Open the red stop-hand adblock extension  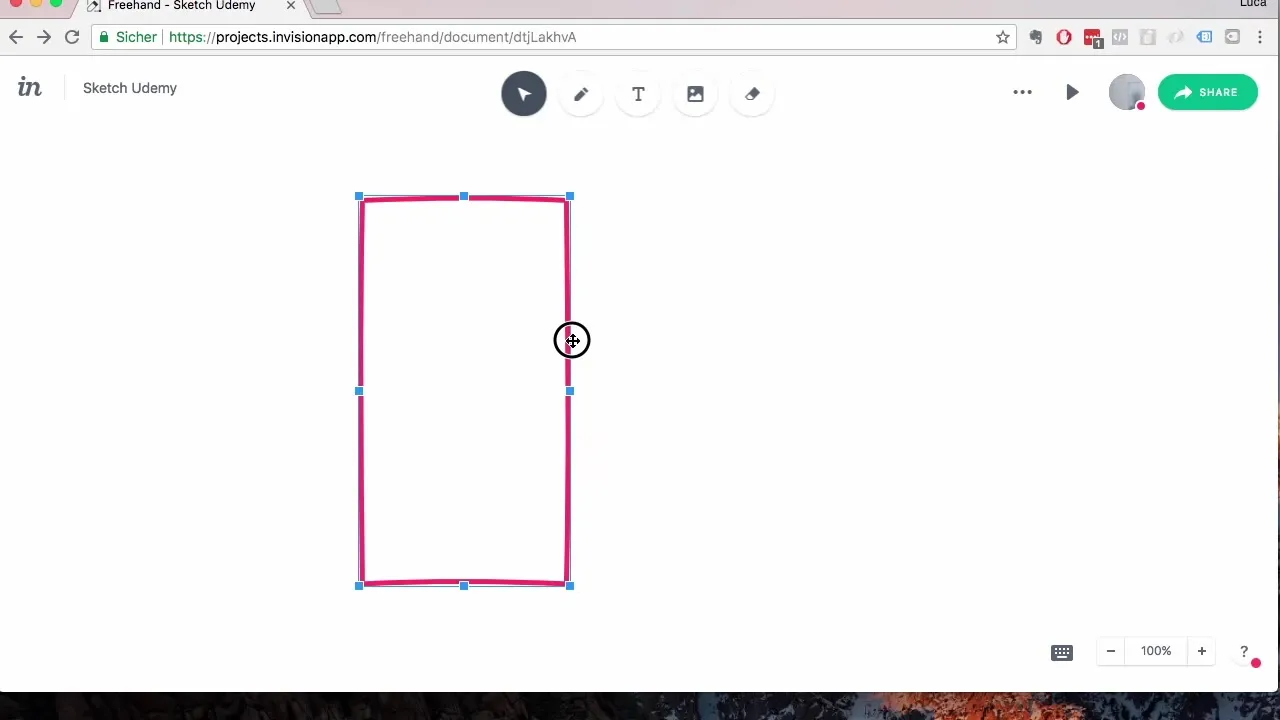(x=1064, y=37)
